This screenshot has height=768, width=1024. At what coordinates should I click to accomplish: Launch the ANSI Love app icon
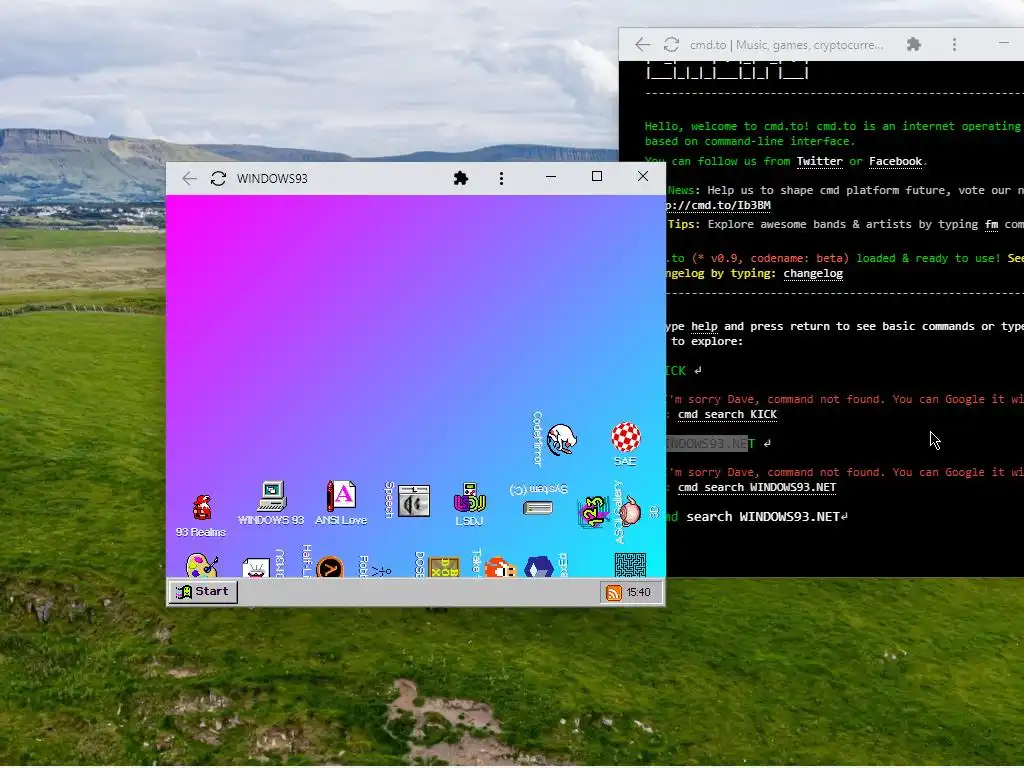(341, 496)
